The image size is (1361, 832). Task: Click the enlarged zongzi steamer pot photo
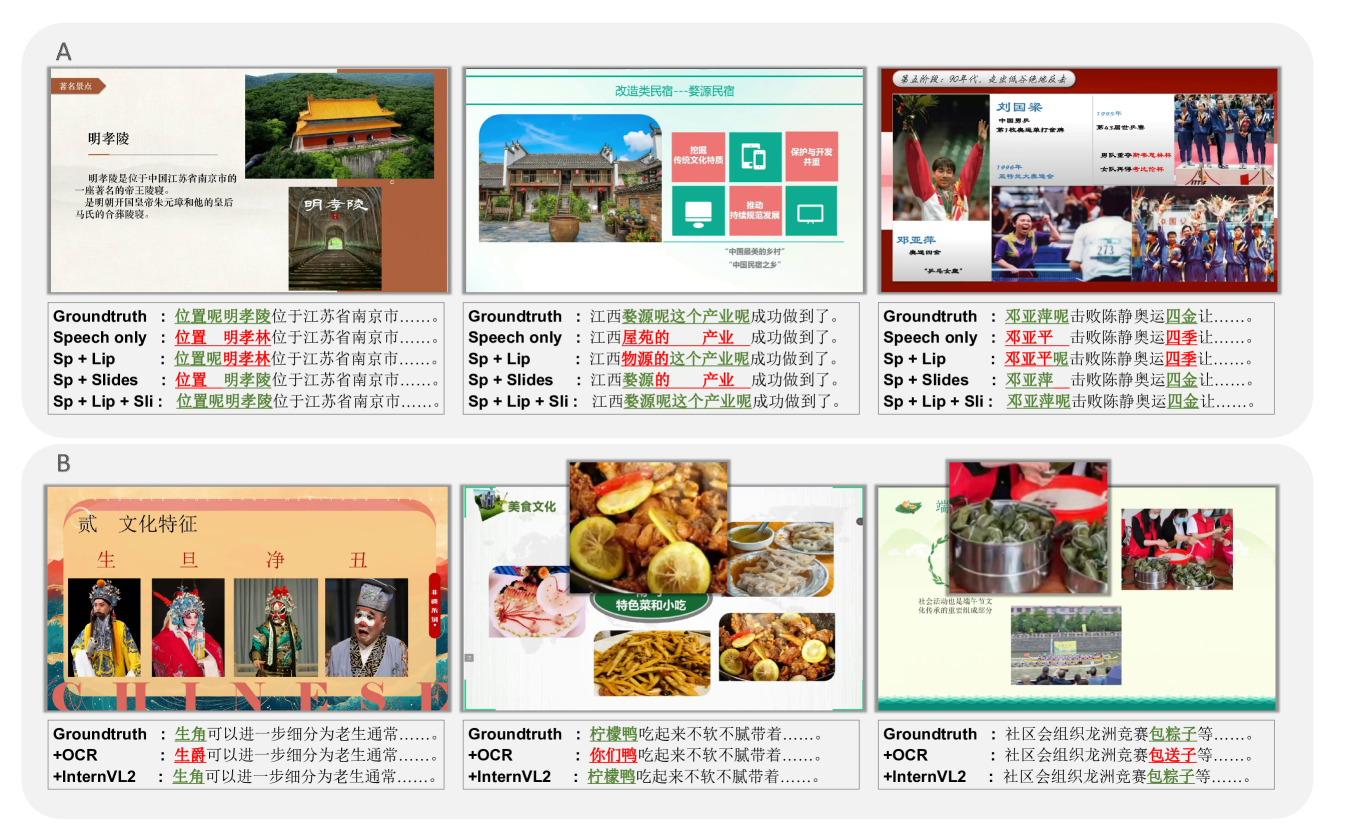click(1027, 527)
